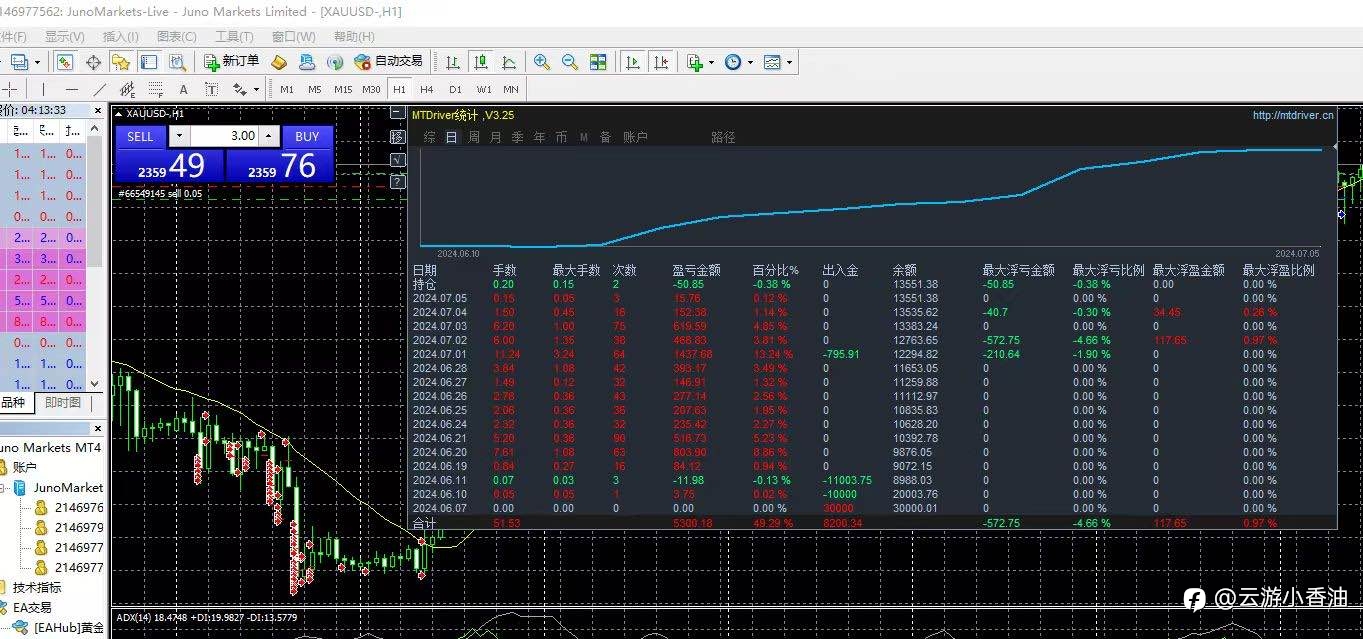Screen dimensions: 1363x639
Task: Switch timeframe to D1
Action: [x=455, y=89]
